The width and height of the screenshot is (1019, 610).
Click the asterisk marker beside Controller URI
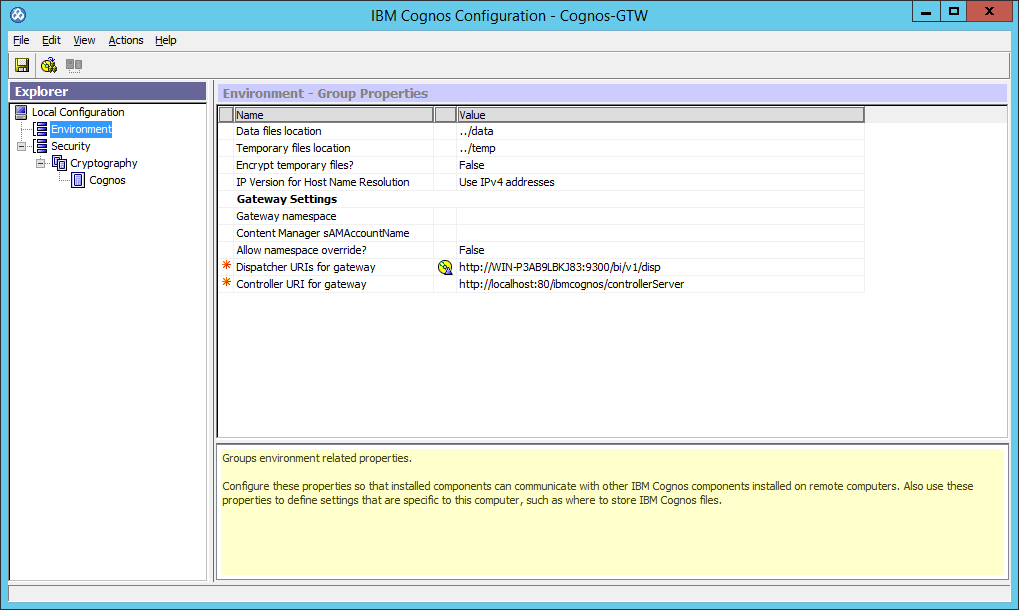[x=226, y=282]
